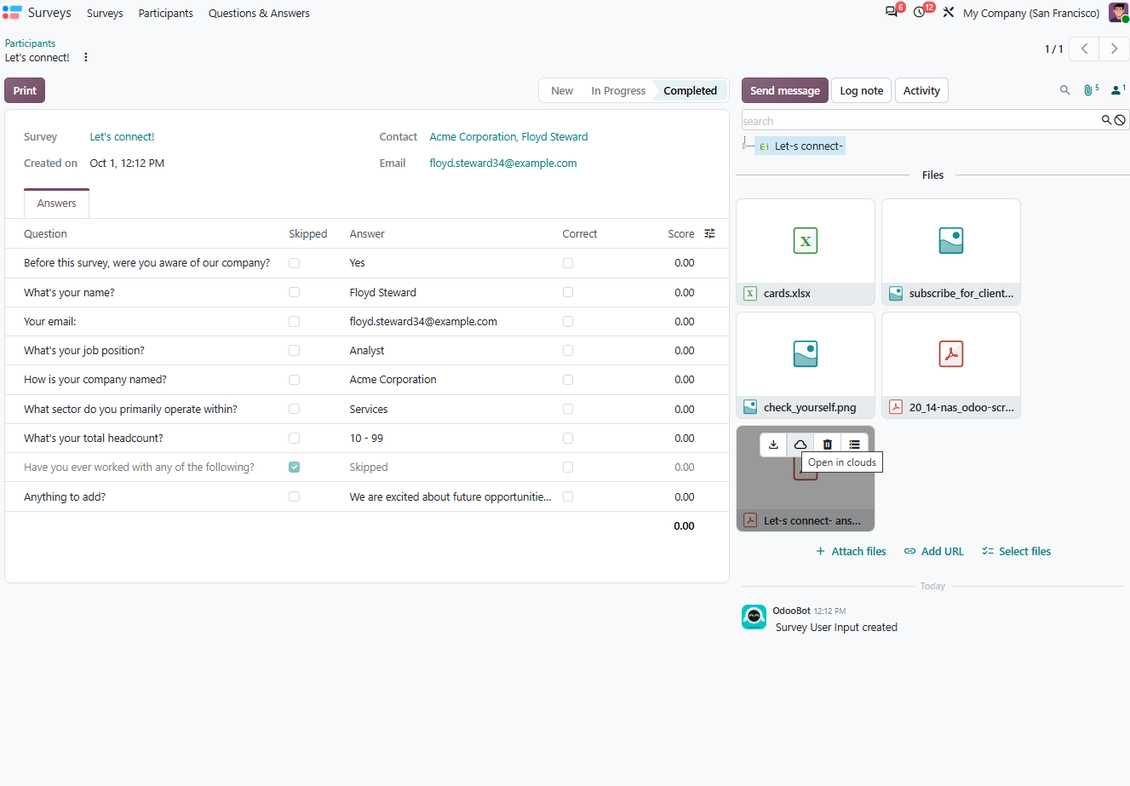Screen dimensions: 1130x786
Task: Open the Surveys menu
Action: [104, 13]
